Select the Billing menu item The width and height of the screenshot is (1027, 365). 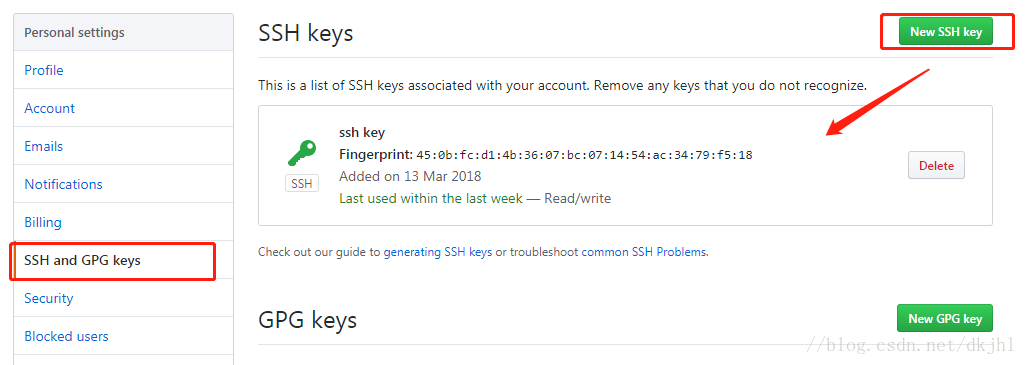[x=43, y=222]
